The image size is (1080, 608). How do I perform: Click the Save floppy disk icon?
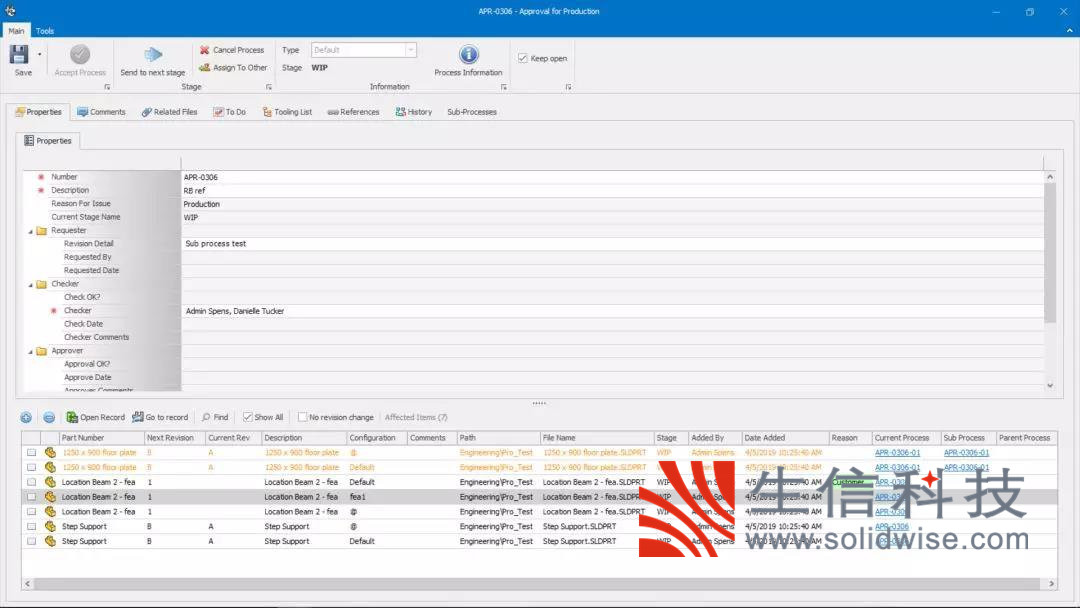click(x=19, y=55)
